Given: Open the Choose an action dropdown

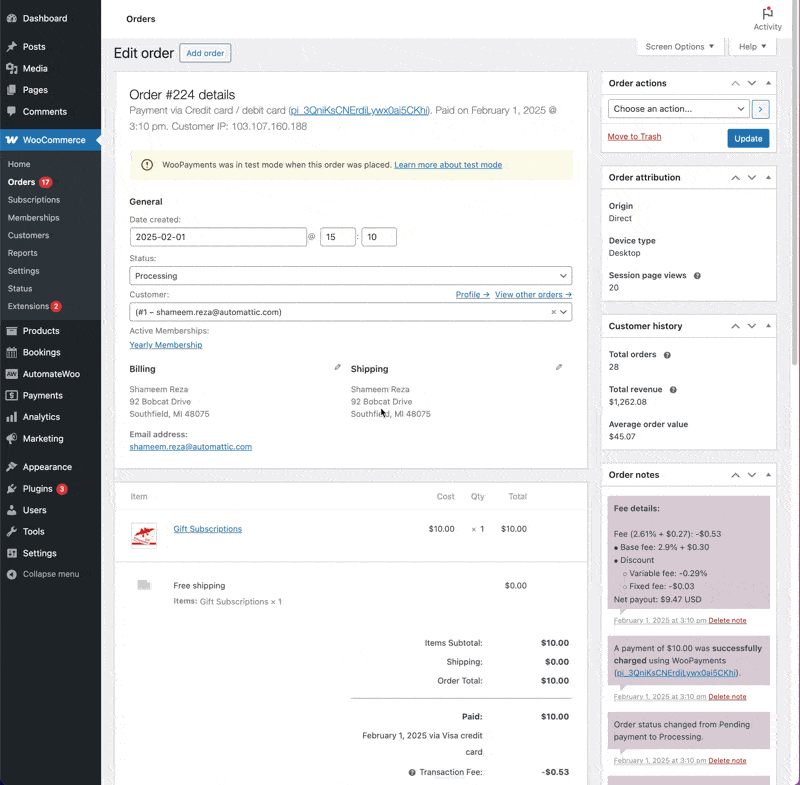Looking at the screenshot, I should 678,109.
